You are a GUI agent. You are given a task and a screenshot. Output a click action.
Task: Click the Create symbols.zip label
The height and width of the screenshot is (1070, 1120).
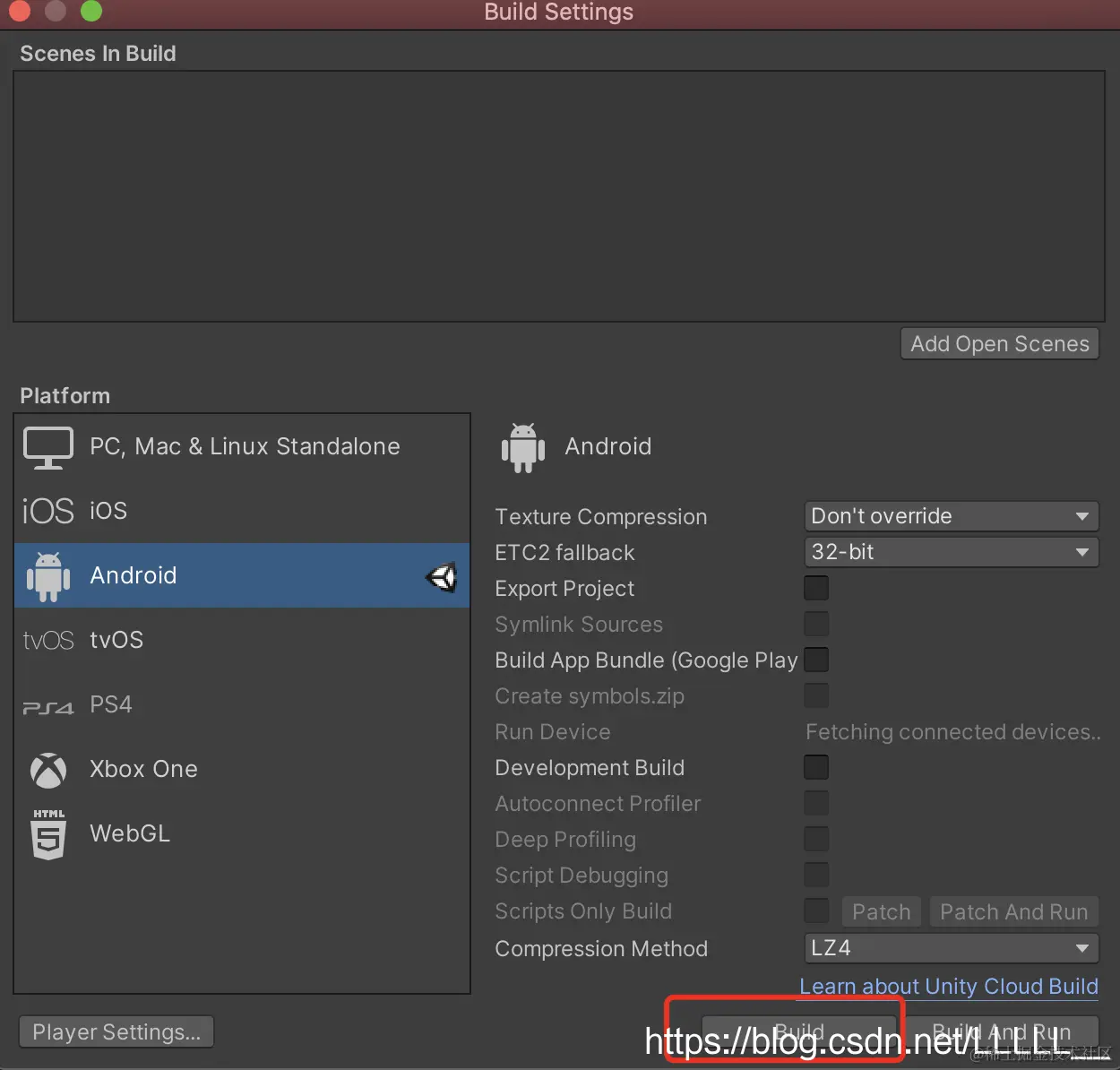tap(590, 696)
